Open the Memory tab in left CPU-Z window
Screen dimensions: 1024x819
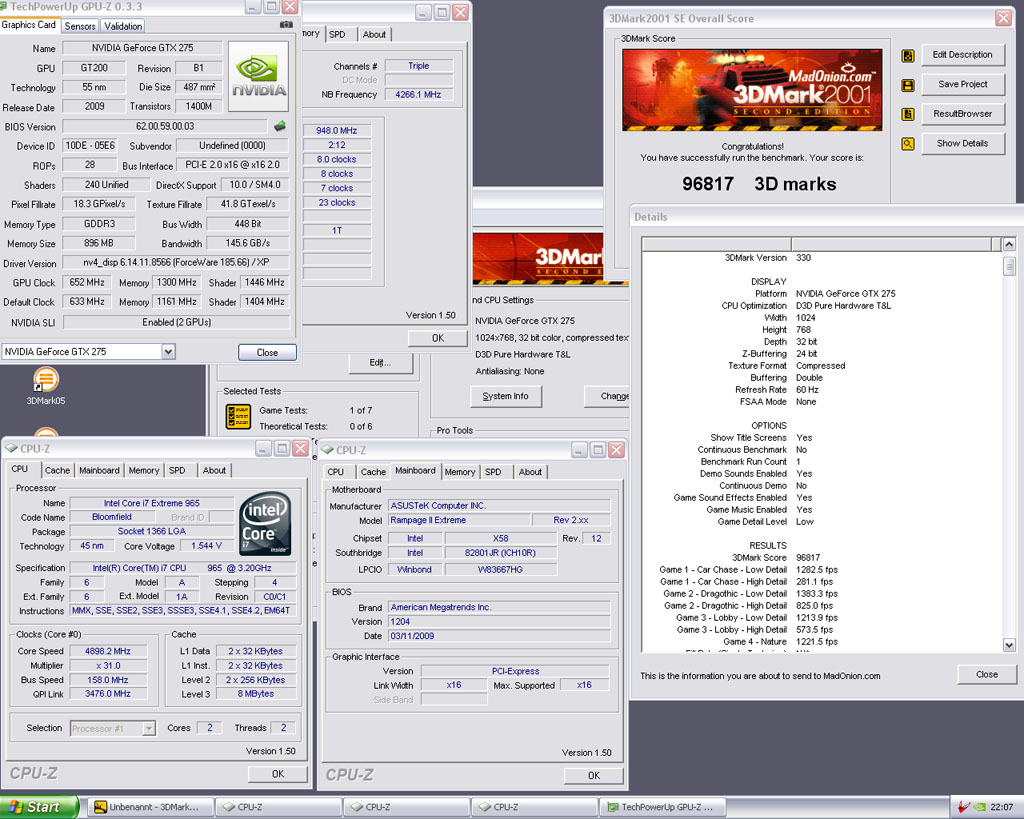click(144, 470)
